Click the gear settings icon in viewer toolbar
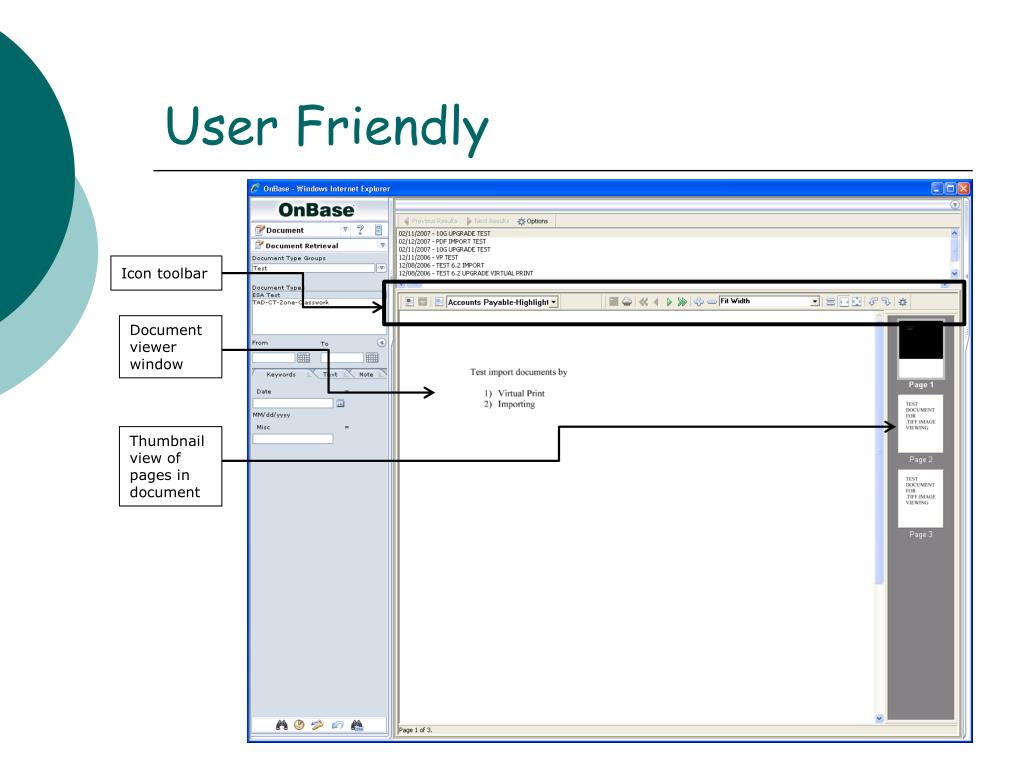The image size is (1024, 768). pyautogui.click(x=903, y=302)
